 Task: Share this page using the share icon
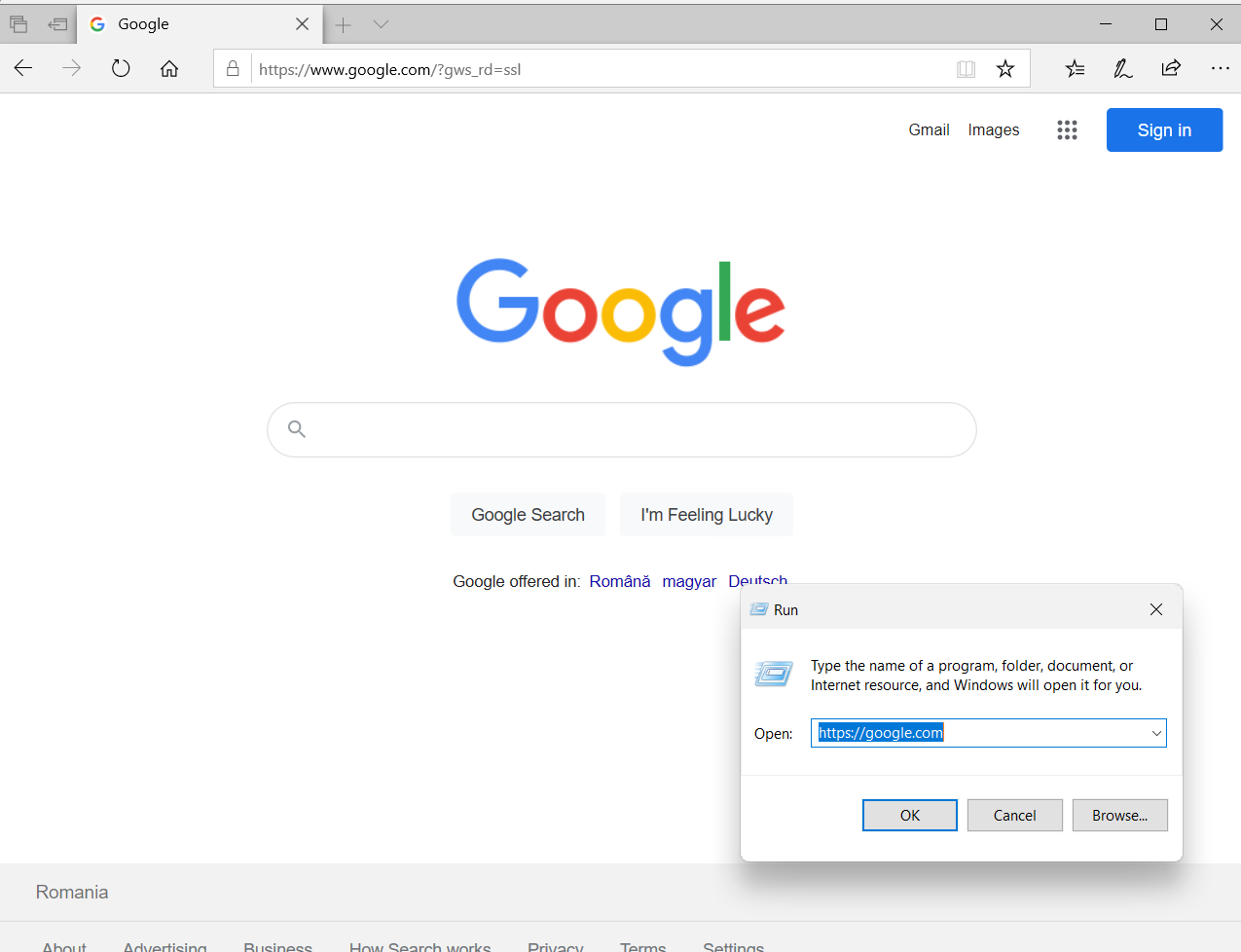(1171, 68)
